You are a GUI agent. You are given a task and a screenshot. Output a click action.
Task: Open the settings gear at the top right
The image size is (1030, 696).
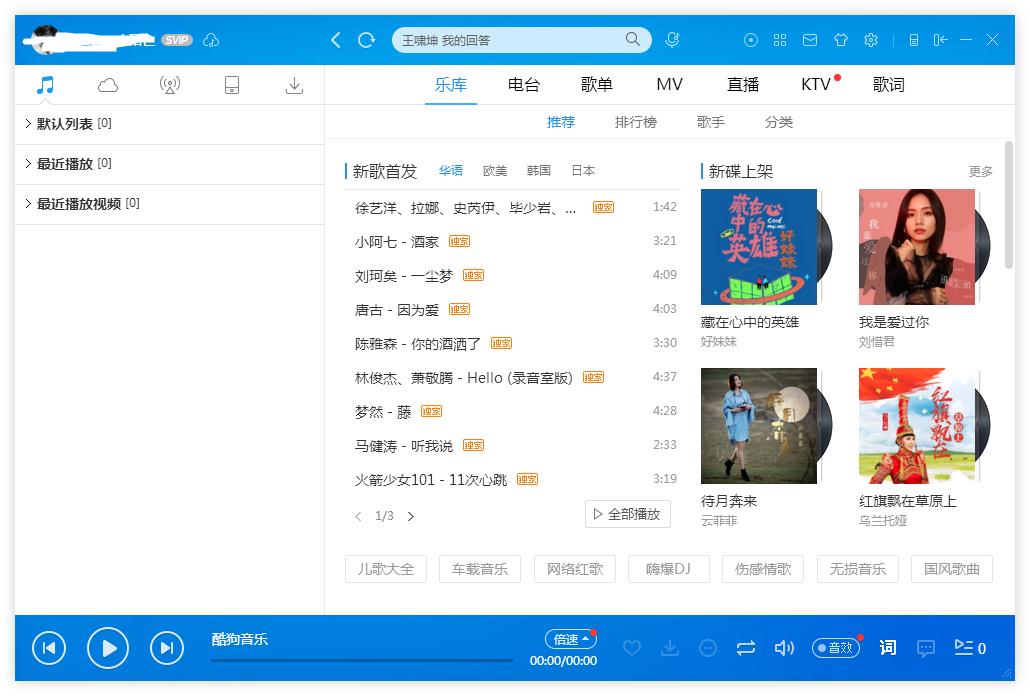pyautogui.click(x=871, y=40)
